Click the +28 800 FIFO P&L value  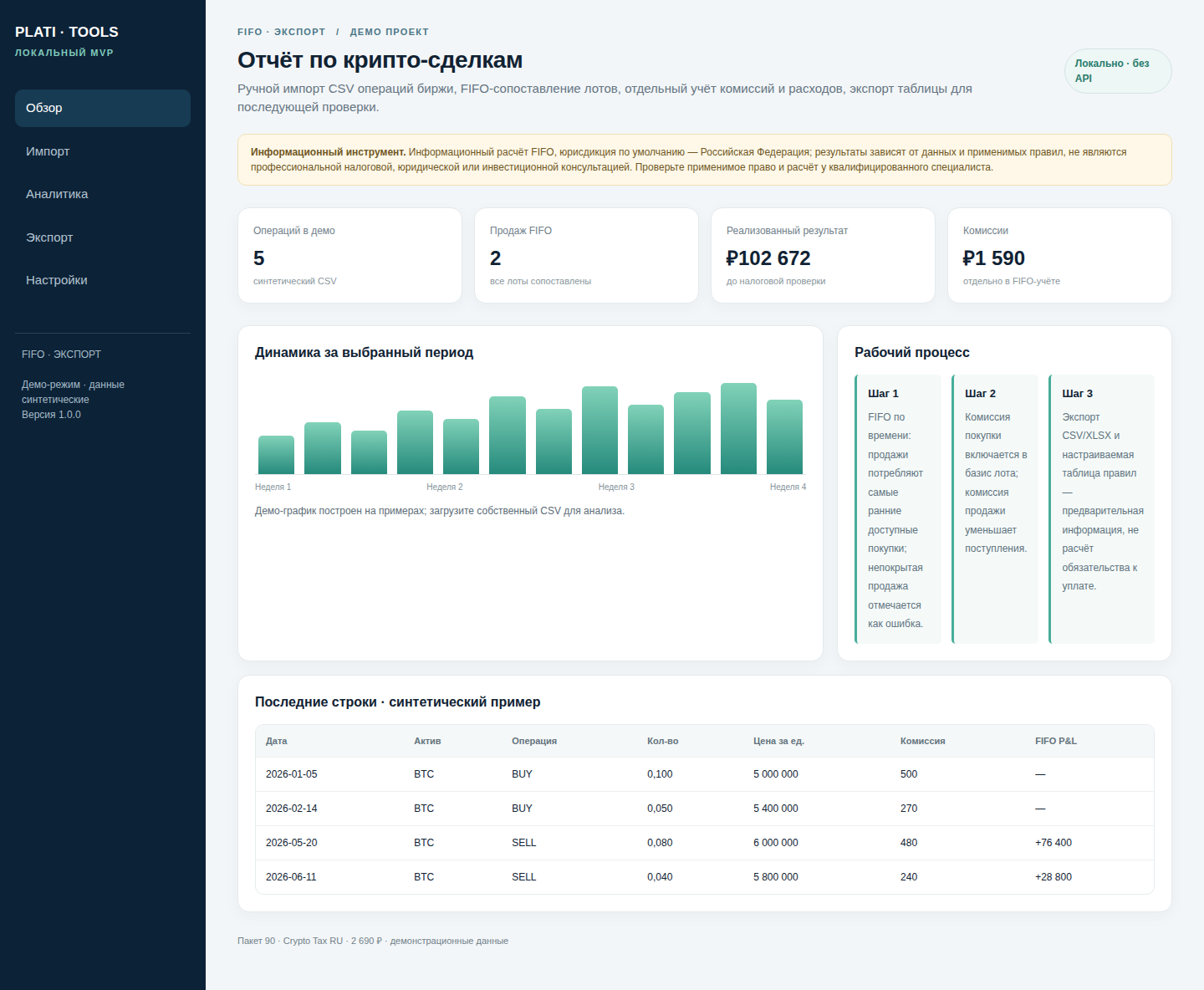pyautogui.click(x=1053, y=877)
